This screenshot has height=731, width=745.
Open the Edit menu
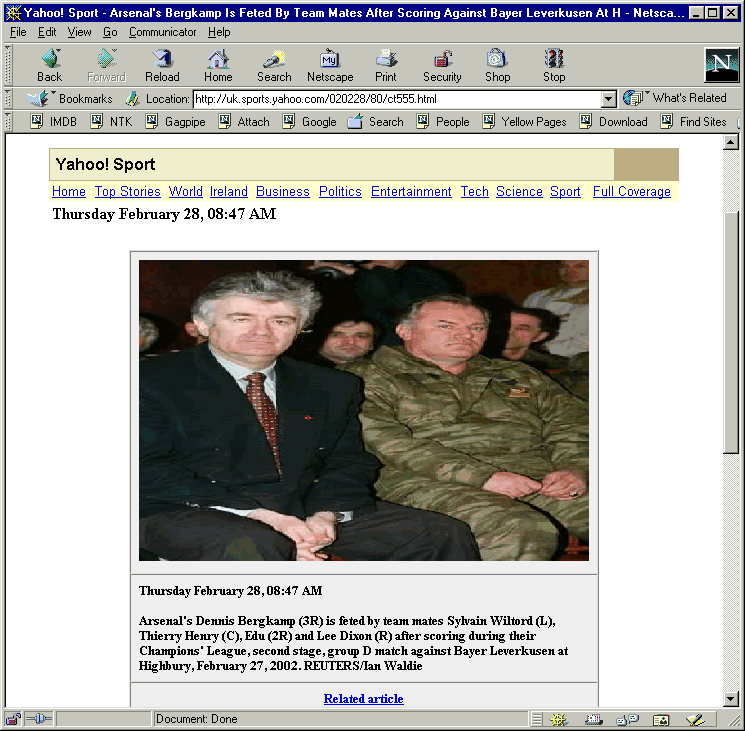[47, 32]
